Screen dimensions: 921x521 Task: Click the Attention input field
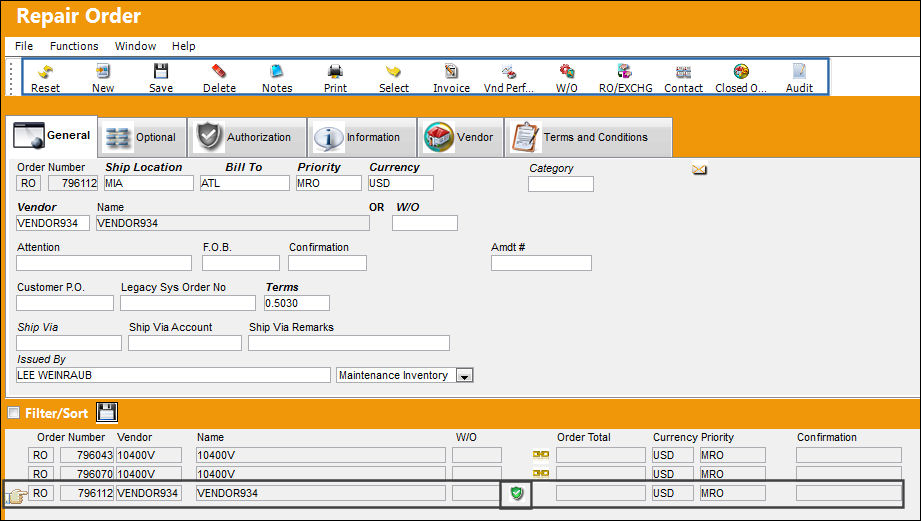[x=104, y=263]
